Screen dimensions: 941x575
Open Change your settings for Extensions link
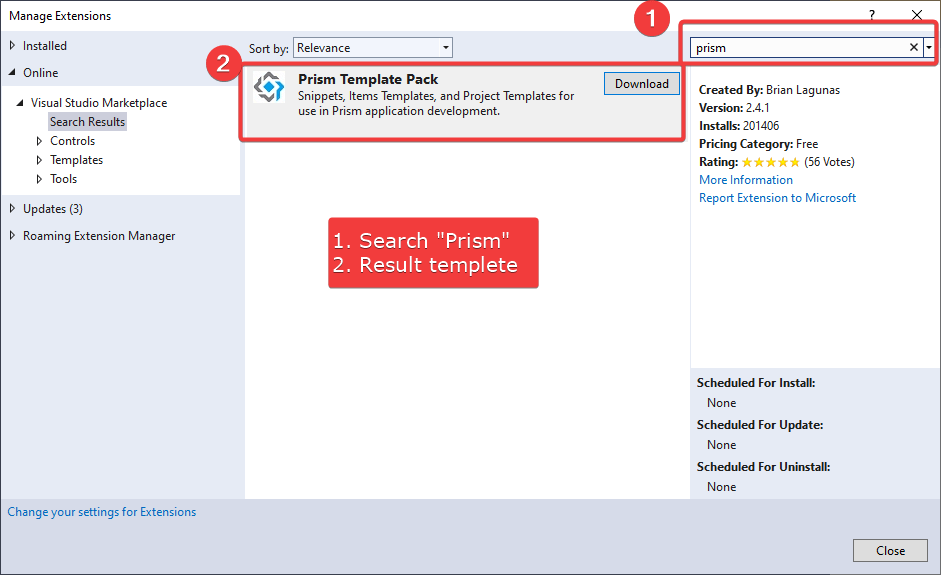[101, 512]
